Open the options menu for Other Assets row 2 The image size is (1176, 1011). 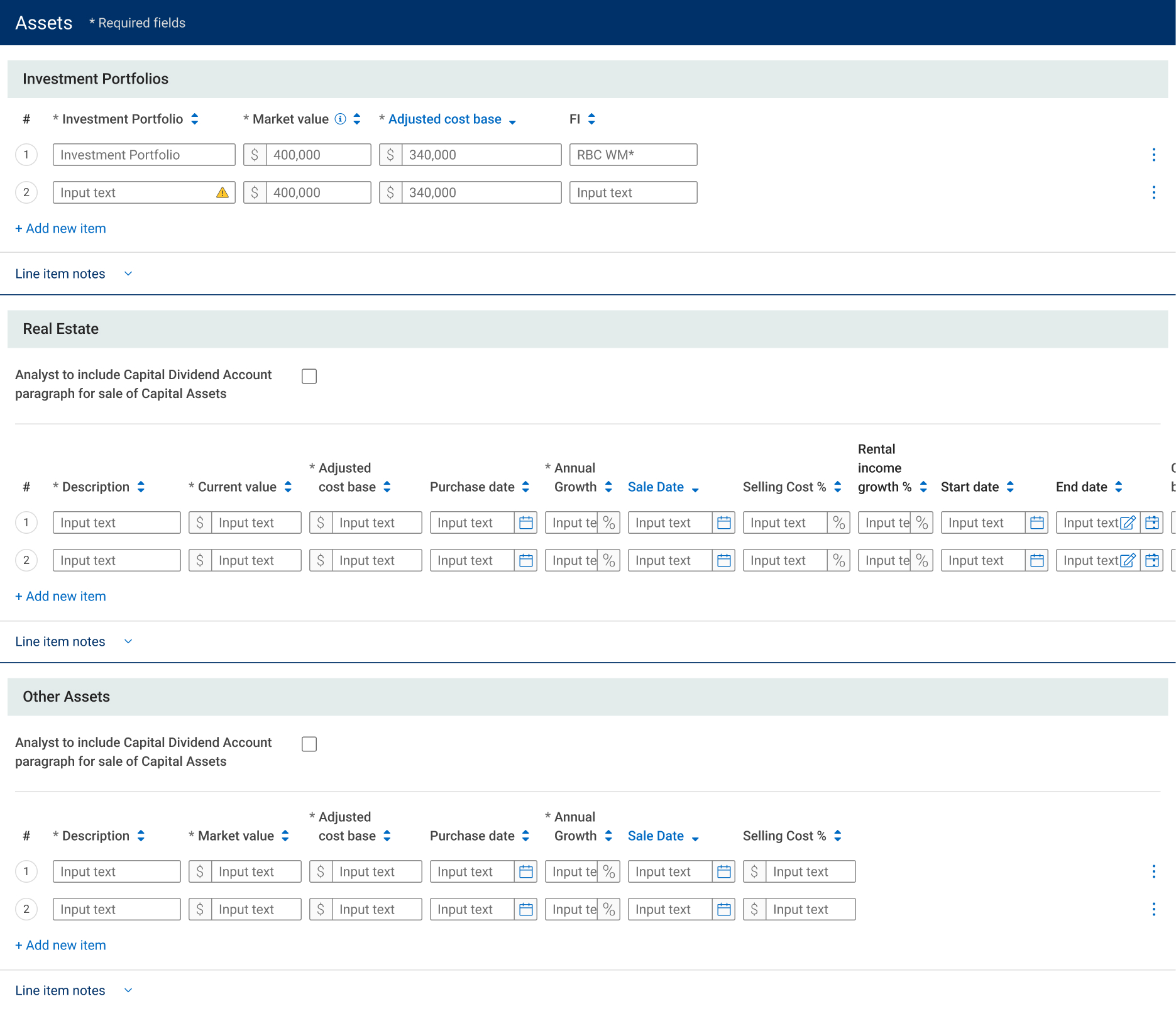(1153, 909)
